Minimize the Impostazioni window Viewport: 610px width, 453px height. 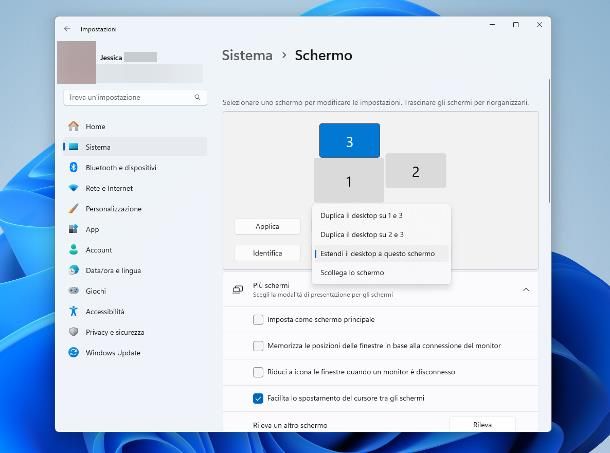(492, 25)
